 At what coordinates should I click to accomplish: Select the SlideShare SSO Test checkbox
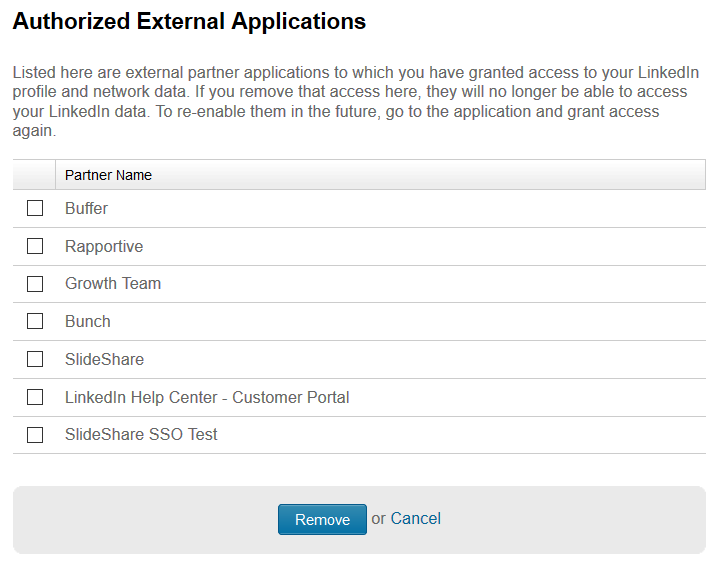35,435
